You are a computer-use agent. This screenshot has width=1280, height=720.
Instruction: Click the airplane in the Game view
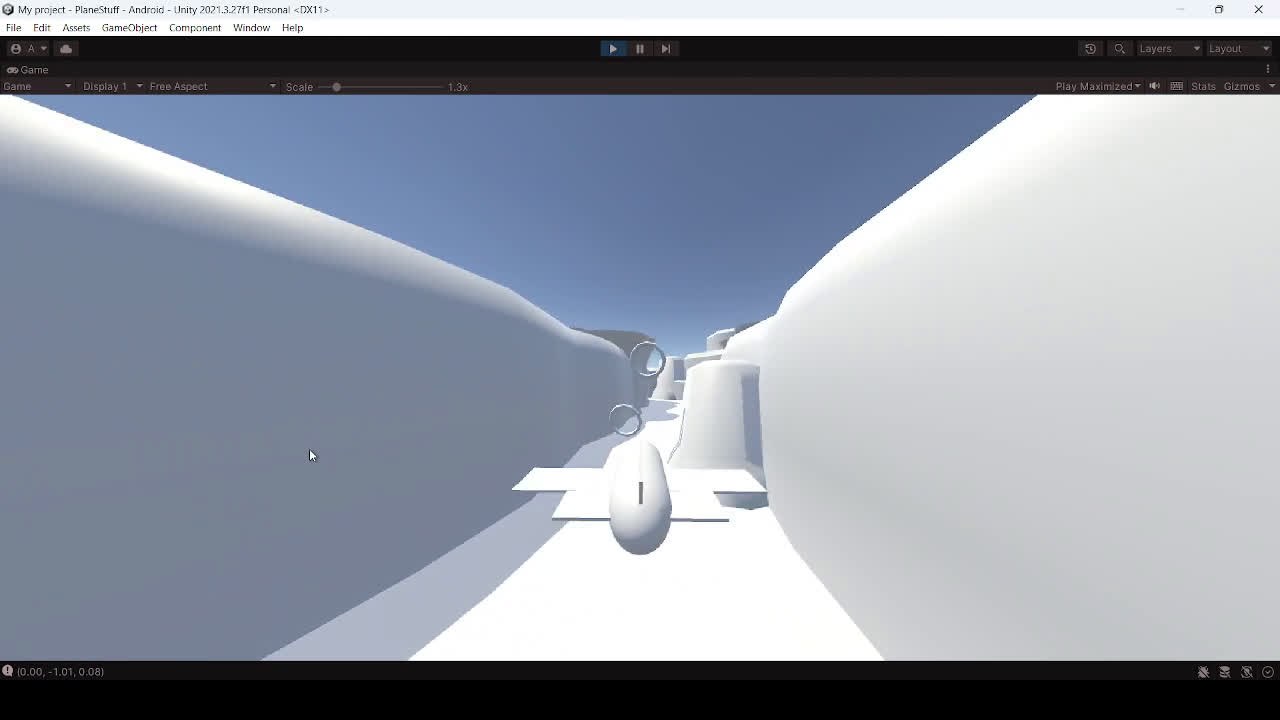click(640, 497)
